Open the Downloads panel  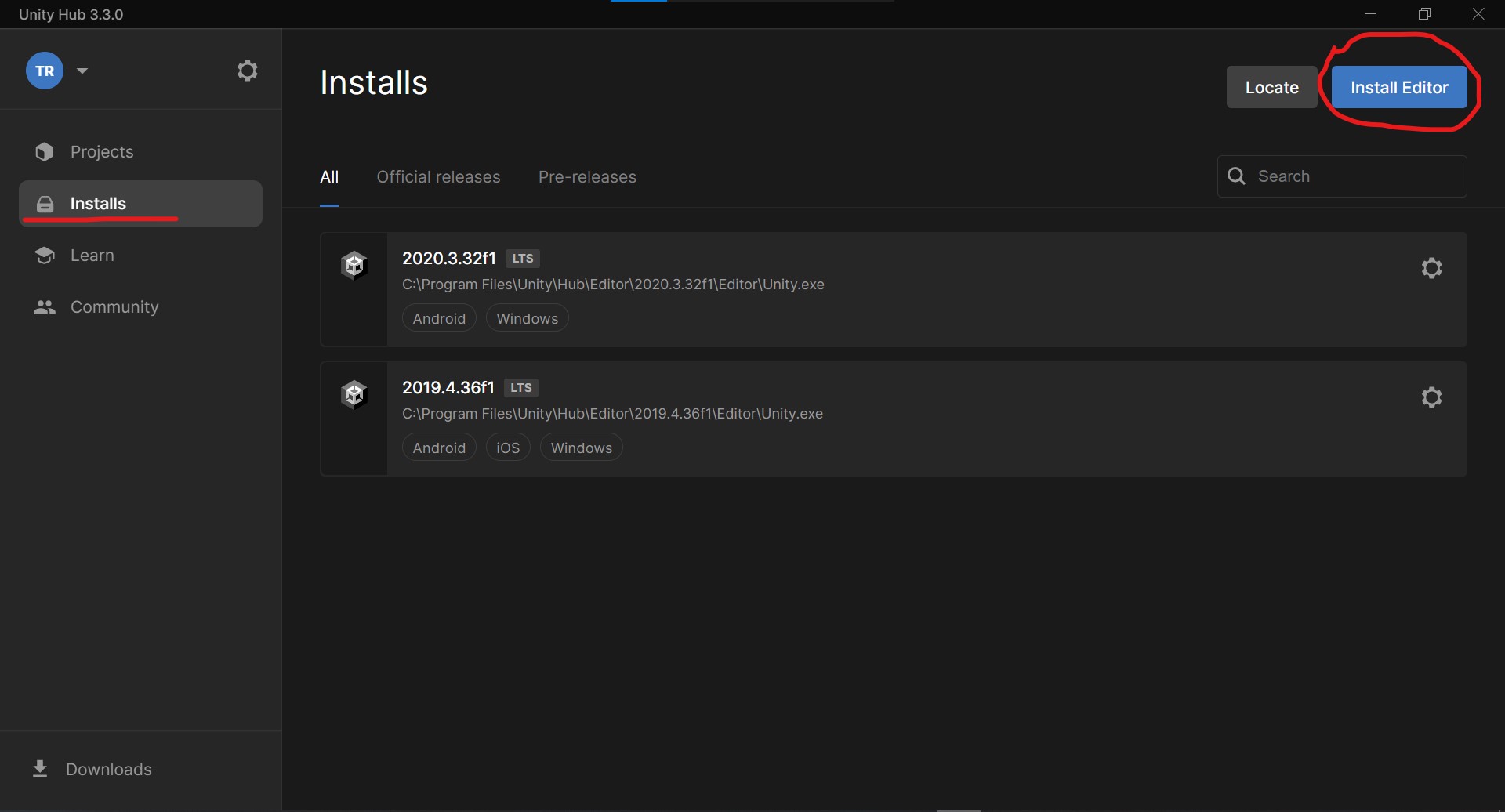[108, 770]
